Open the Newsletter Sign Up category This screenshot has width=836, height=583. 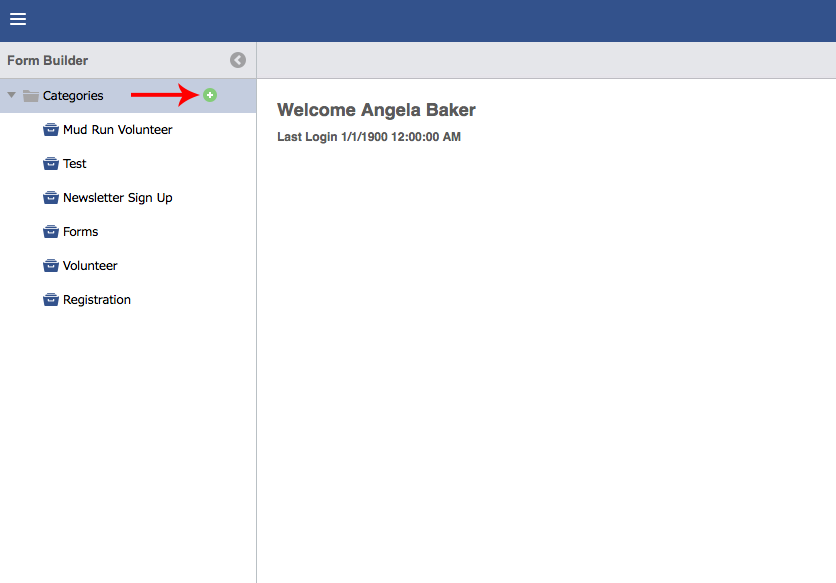(x=117, y=198)
